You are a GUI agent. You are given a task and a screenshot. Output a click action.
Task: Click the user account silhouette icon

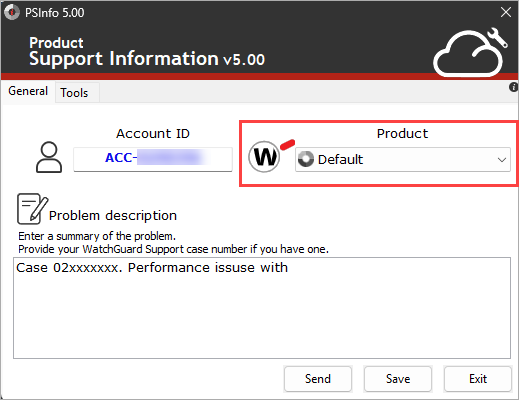coord(49,157)
